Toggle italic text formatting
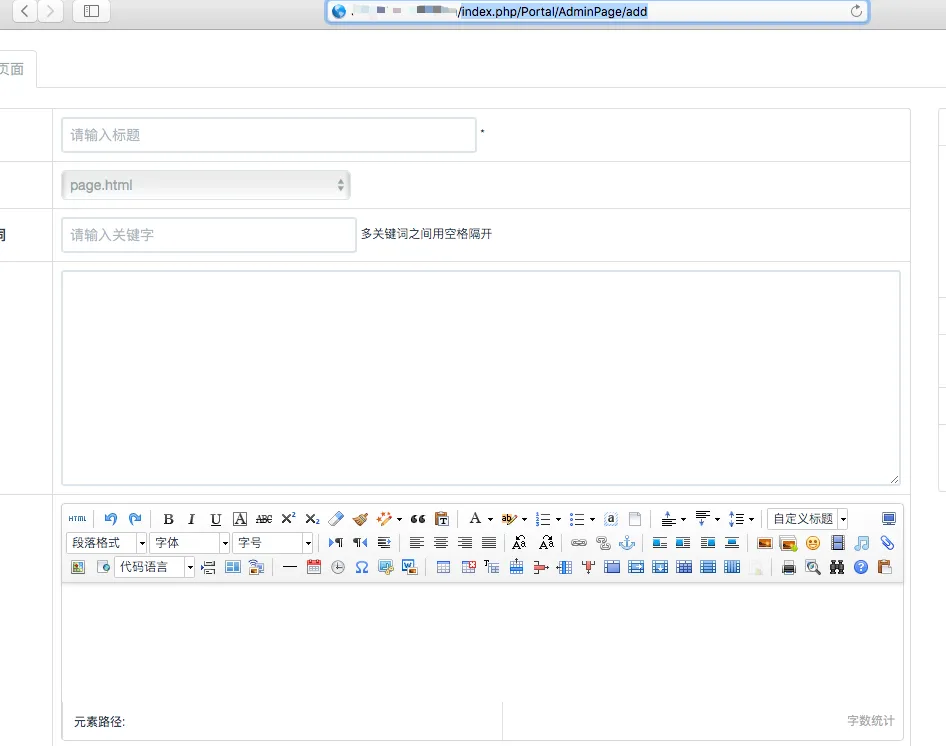The height and width of the screenshot is (746, 946). pyautogui.click(x=192, y=519)
